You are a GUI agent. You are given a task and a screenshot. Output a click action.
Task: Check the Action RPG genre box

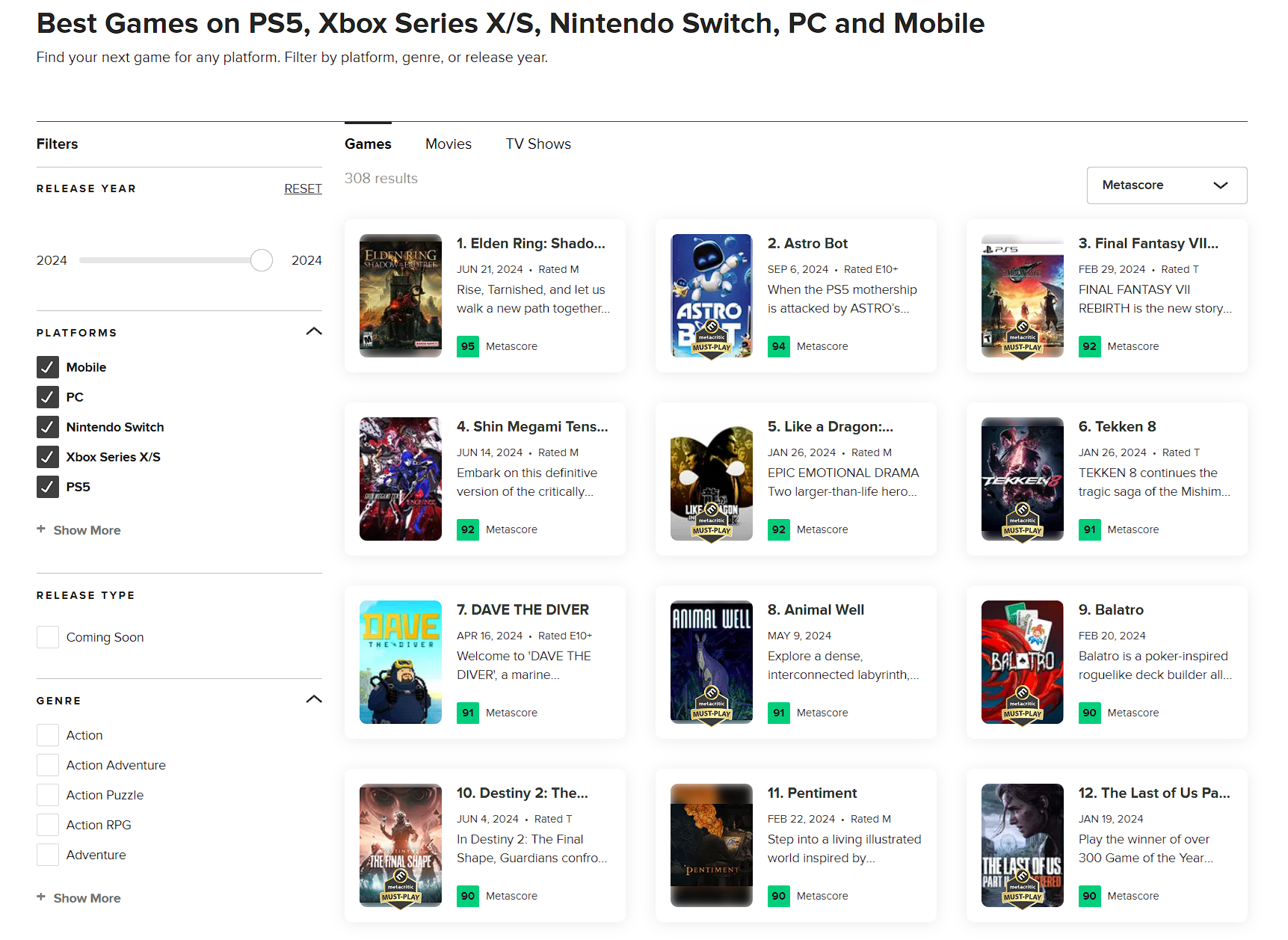pyautogui.click(x=48, y=825)
